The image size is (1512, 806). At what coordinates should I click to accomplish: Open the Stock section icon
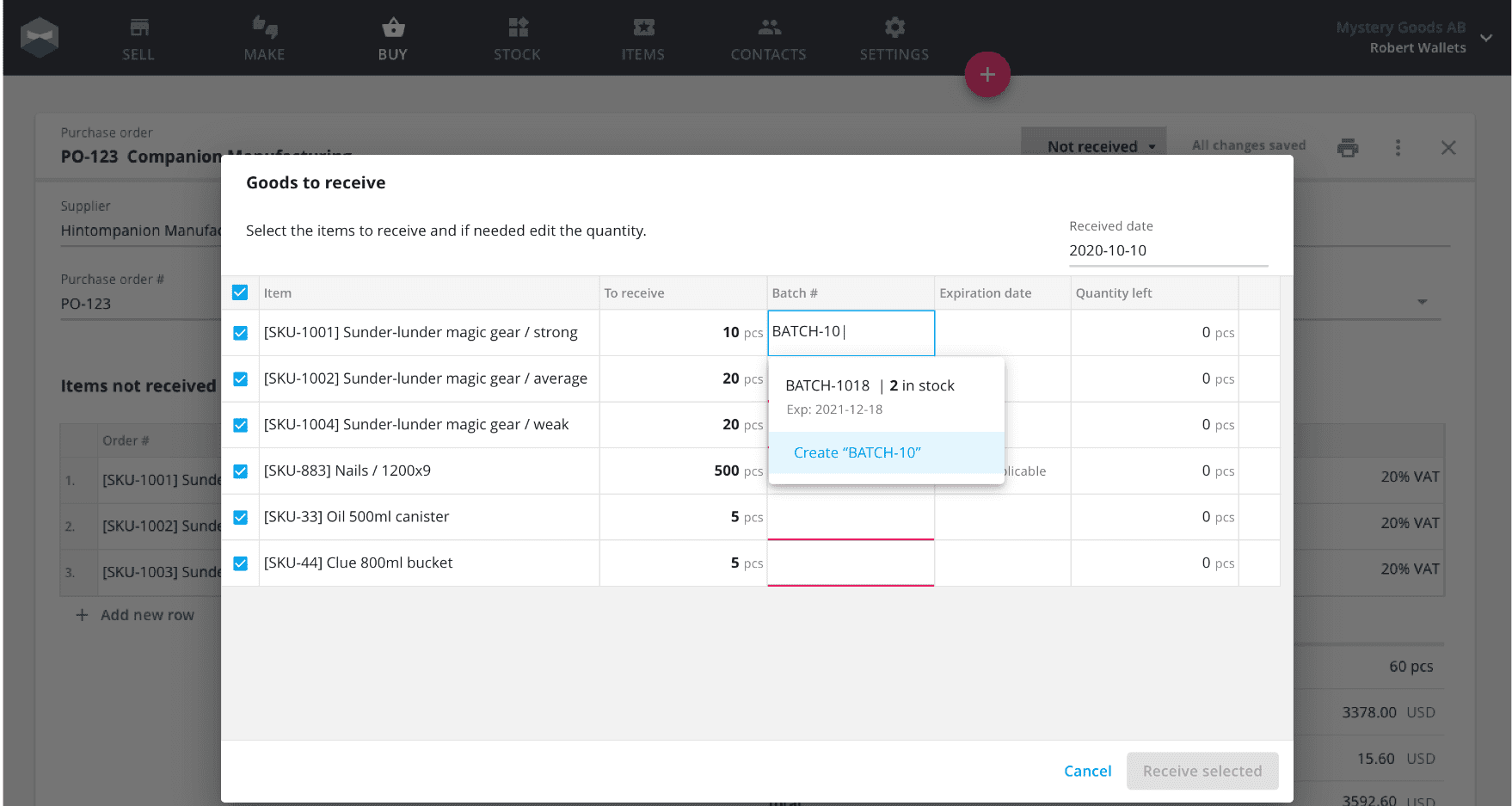[x=518, y=28]
